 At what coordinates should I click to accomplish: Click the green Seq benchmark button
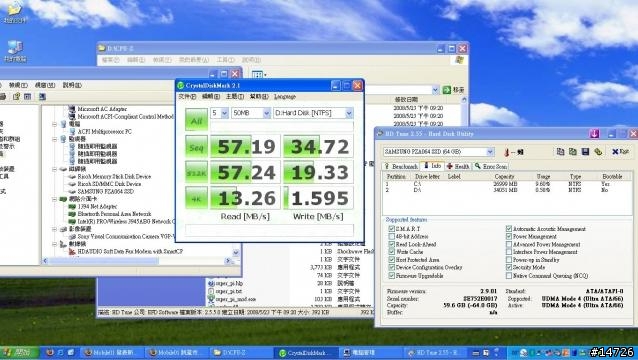(196, 146)
